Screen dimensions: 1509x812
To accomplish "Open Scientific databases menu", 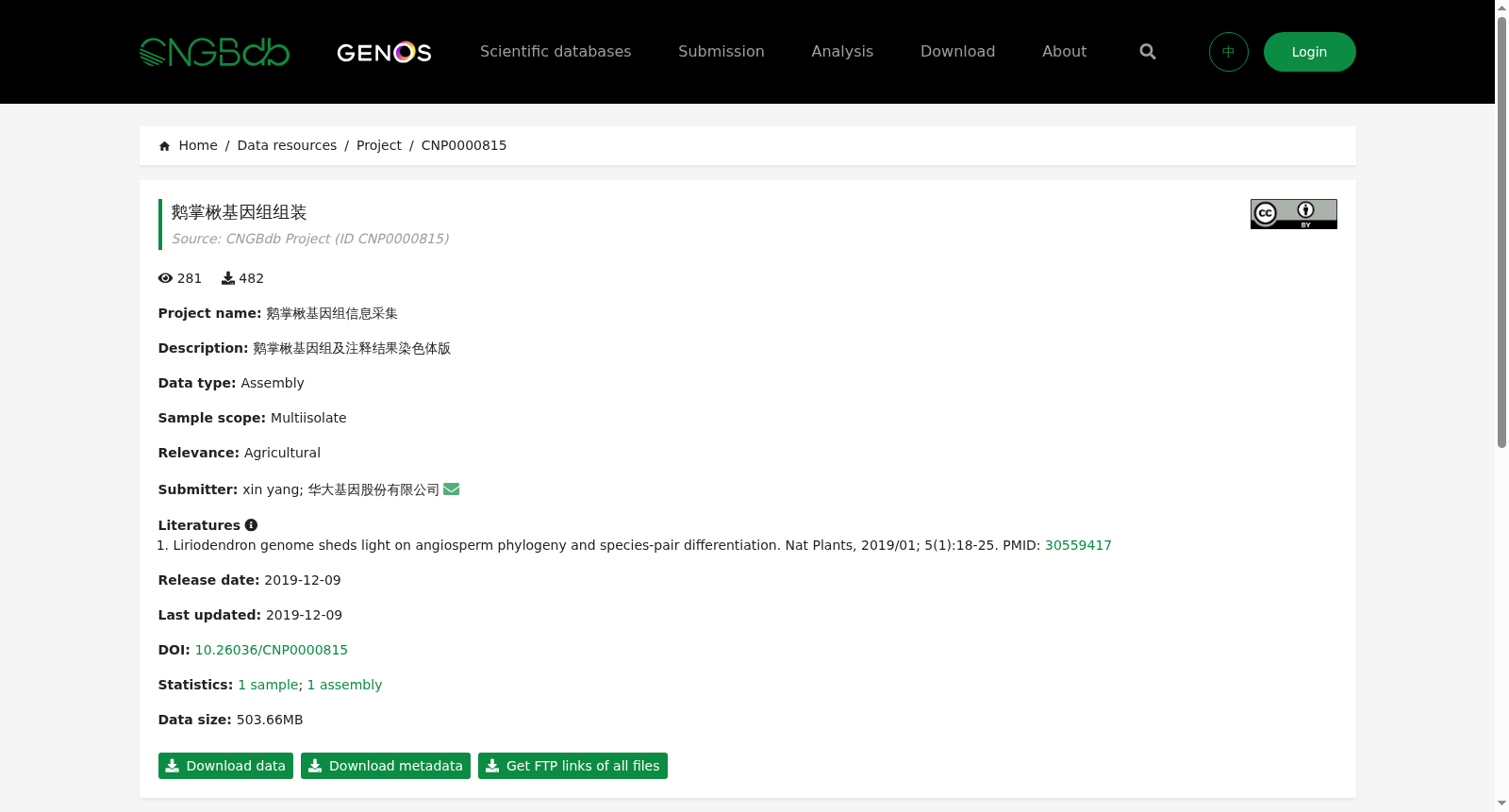I will pyautogui.click(x=556, y=52).
